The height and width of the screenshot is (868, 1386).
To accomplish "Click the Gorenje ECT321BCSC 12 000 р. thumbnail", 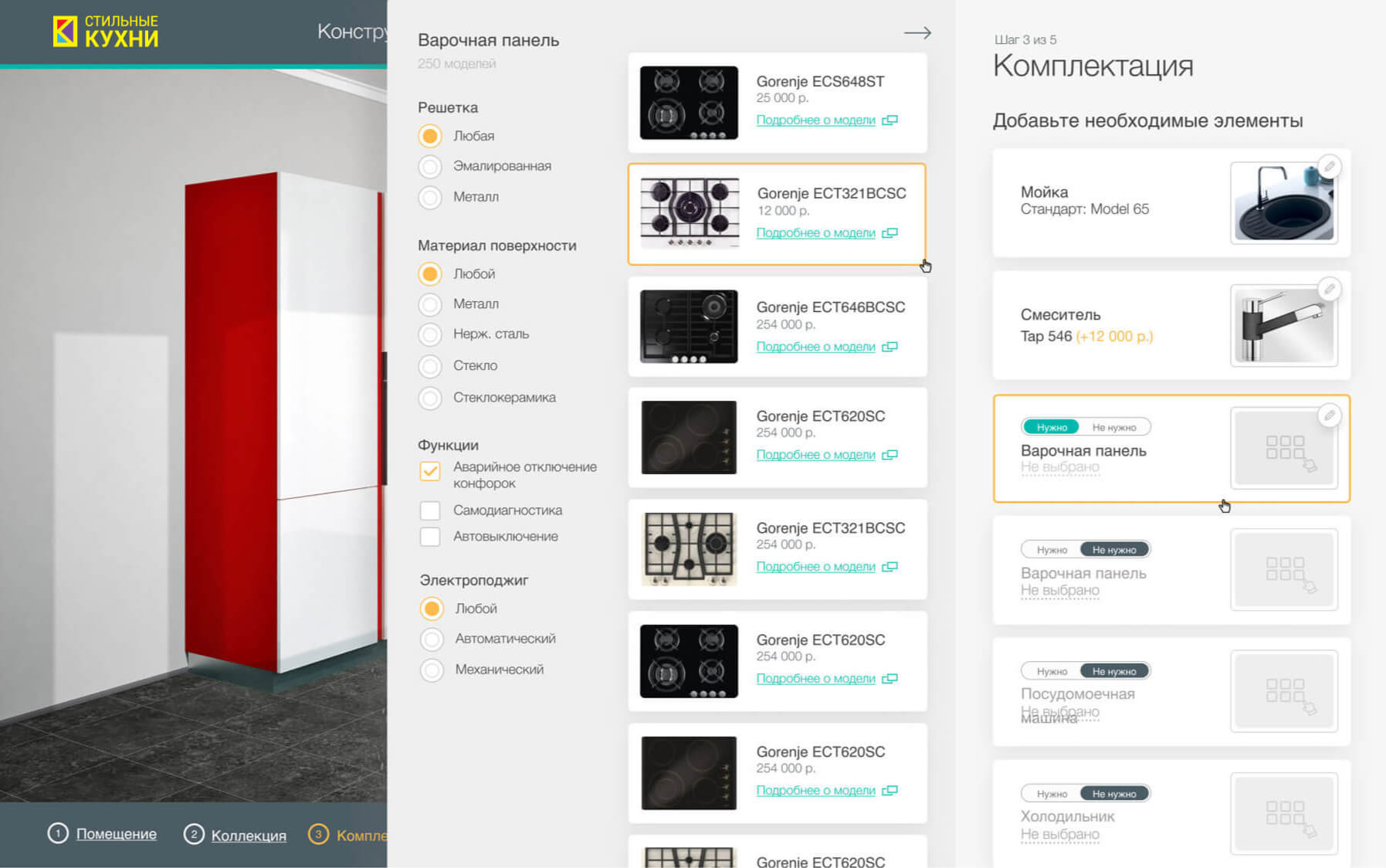I will (690, 214).
